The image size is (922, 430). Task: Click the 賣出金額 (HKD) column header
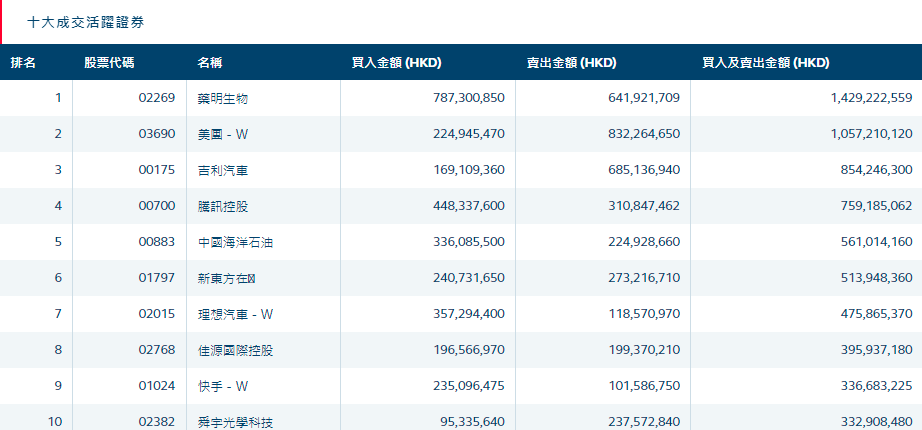tap(572, 63)
